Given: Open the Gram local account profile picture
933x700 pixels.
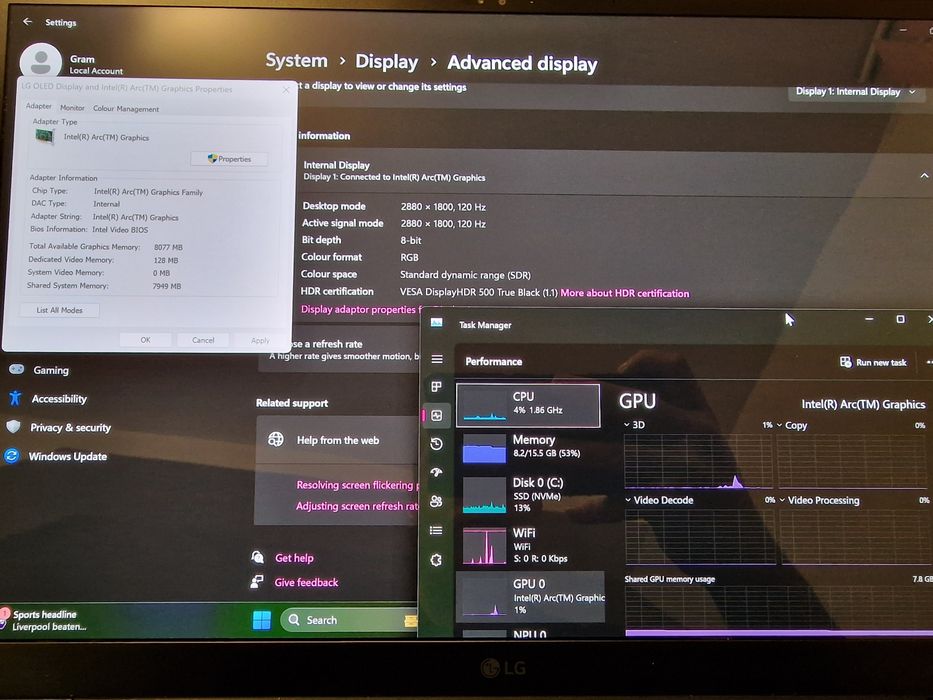Looking at the screenshot, I should pyautogui.click(x=40, y=62).
